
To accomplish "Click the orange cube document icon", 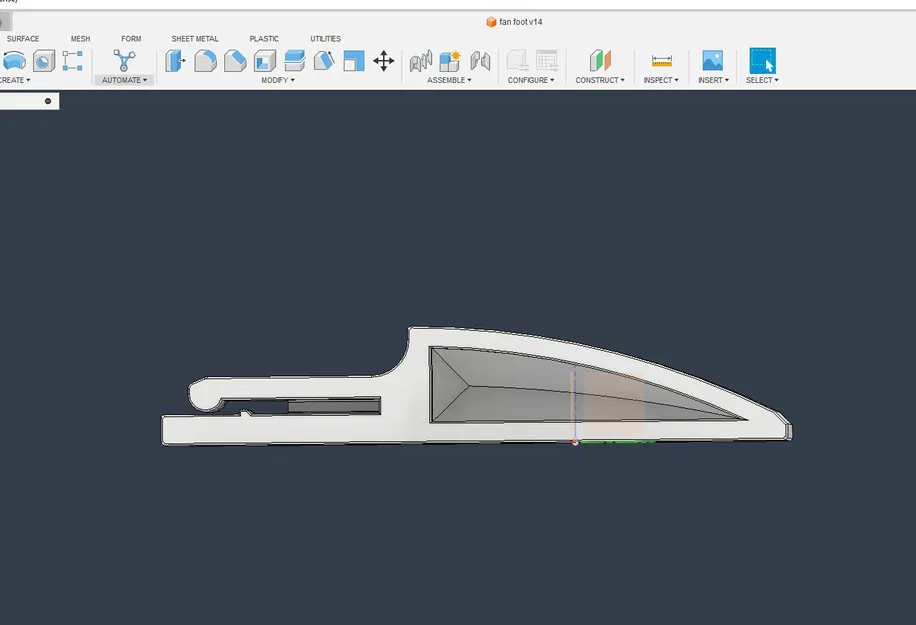I will [491, 22].
